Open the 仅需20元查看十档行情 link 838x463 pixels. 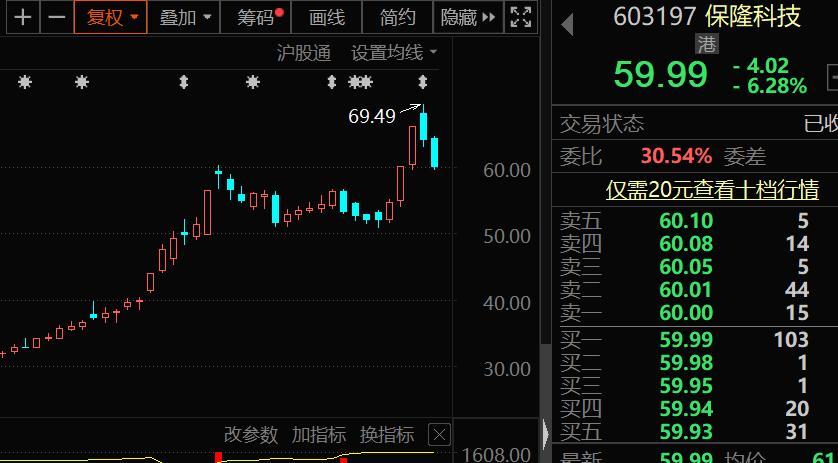point(712,190)
